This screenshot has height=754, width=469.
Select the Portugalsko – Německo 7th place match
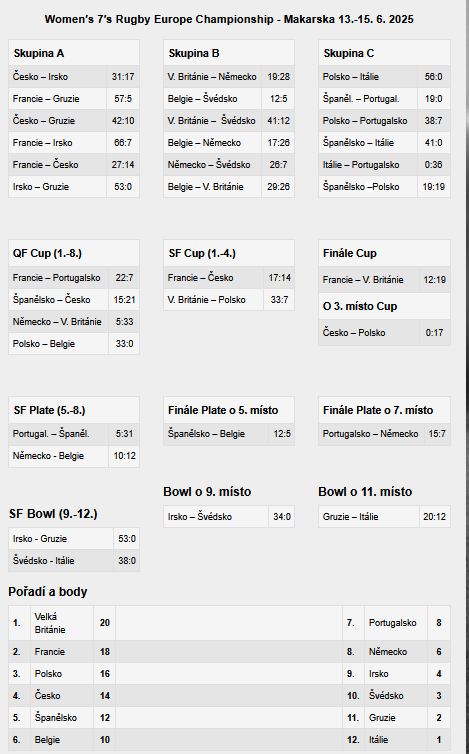click(384, 434)
